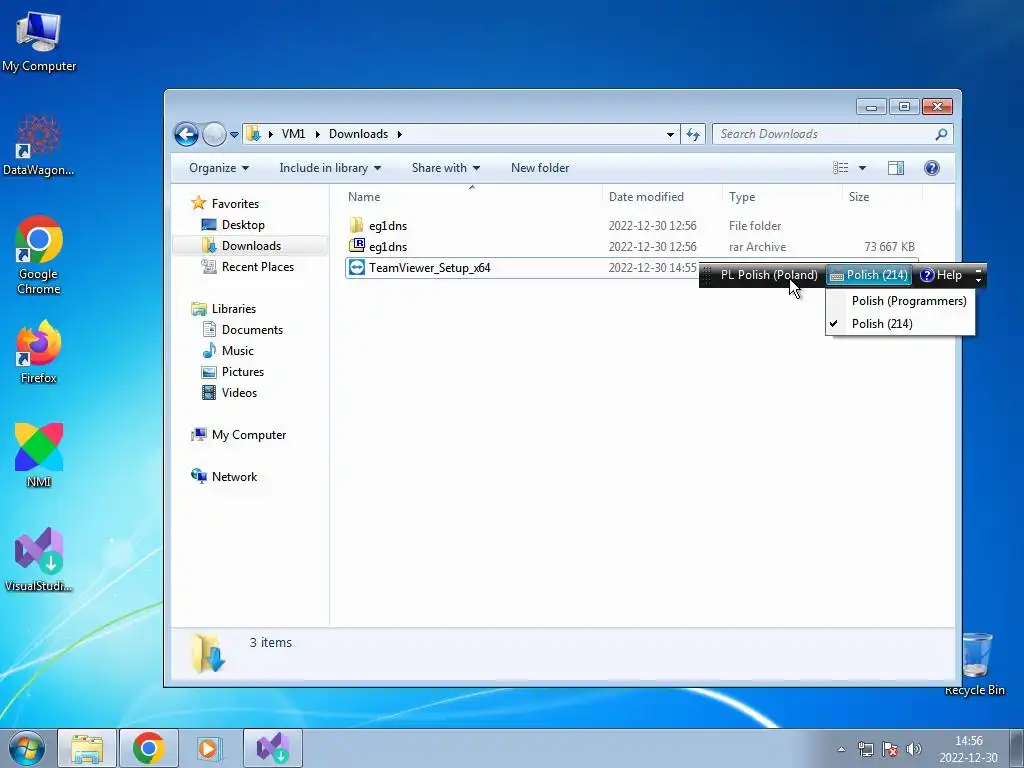
Task: Expand arrow before VM1 breadcrumb
Action: click(x=270, y=135)
